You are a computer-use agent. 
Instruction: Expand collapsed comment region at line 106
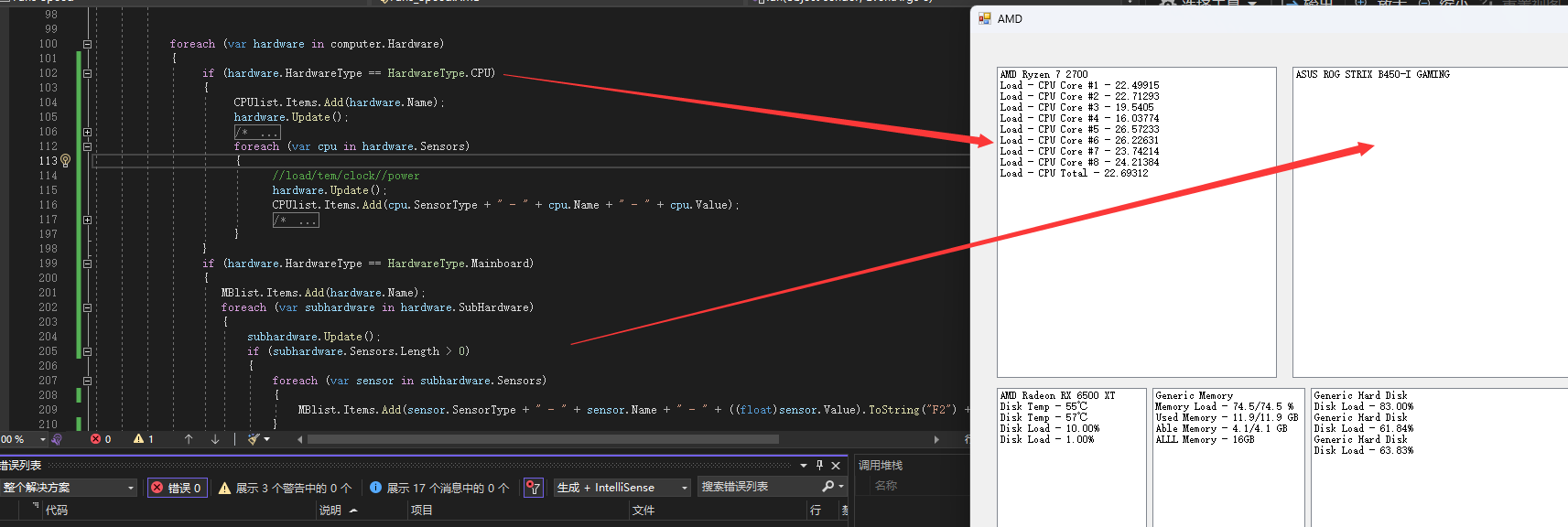87,132
